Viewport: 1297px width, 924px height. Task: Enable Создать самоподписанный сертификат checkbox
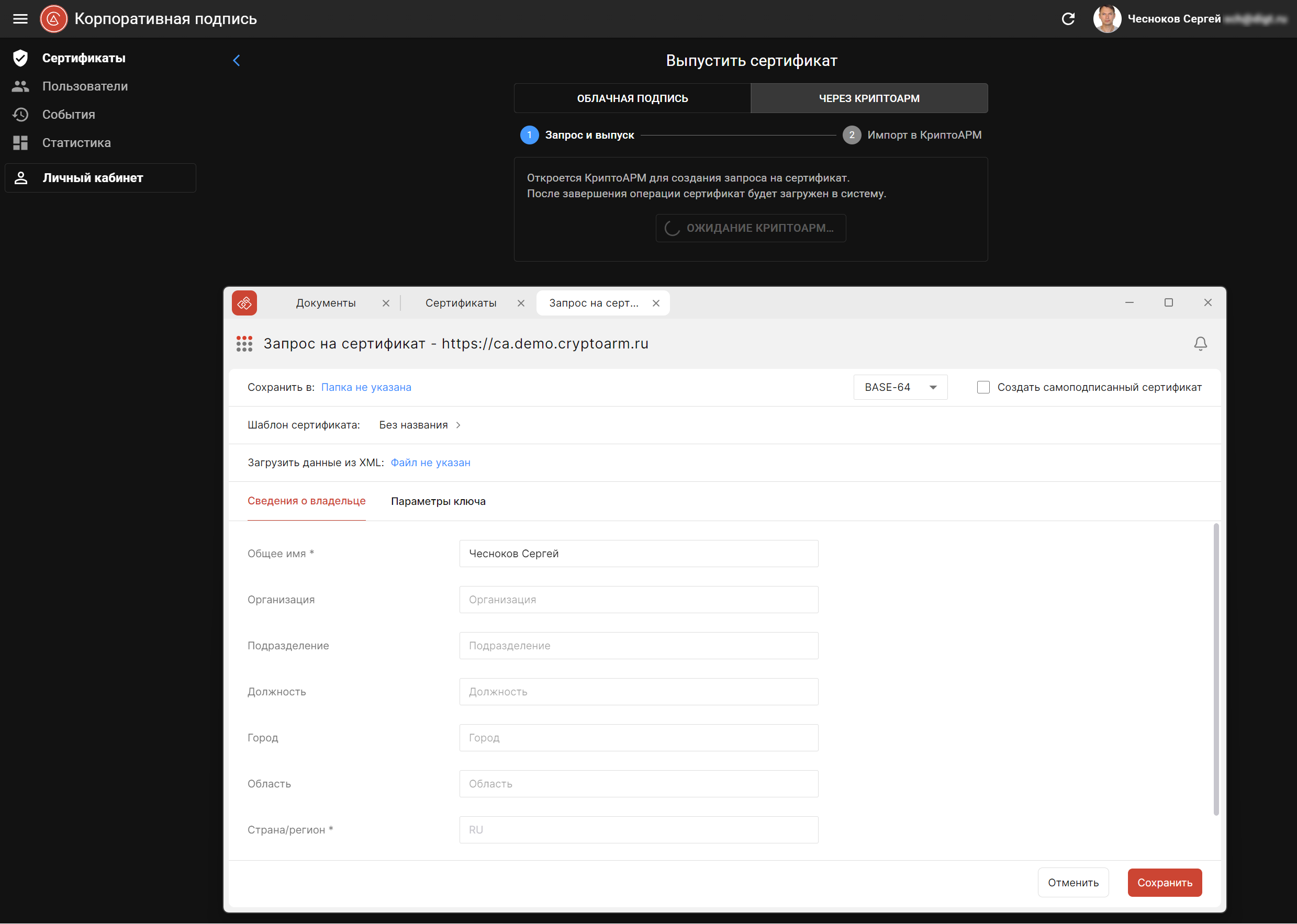(983, 388)
